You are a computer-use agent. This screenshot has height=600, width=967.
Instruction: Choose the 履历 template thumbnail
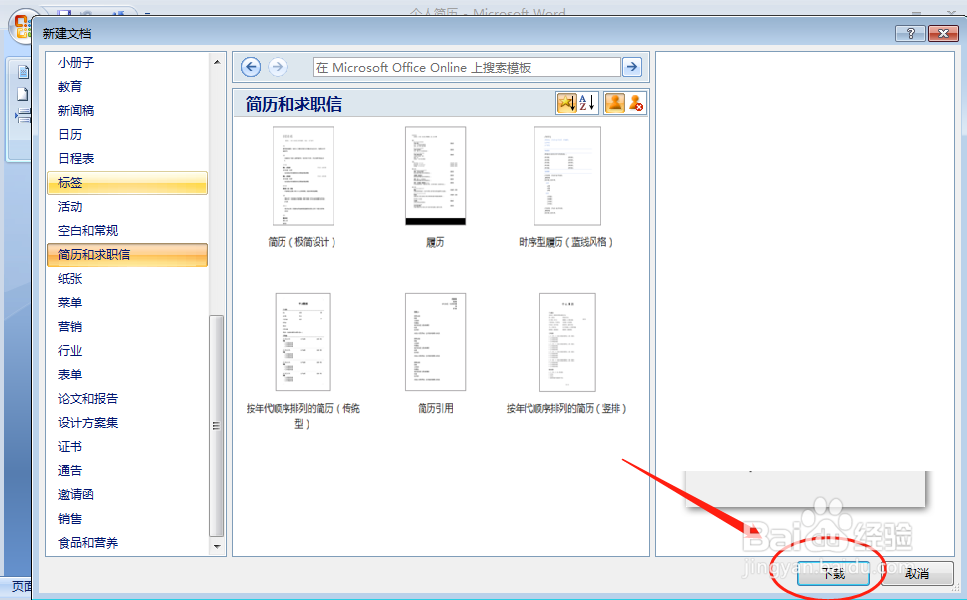pos(435,176)
